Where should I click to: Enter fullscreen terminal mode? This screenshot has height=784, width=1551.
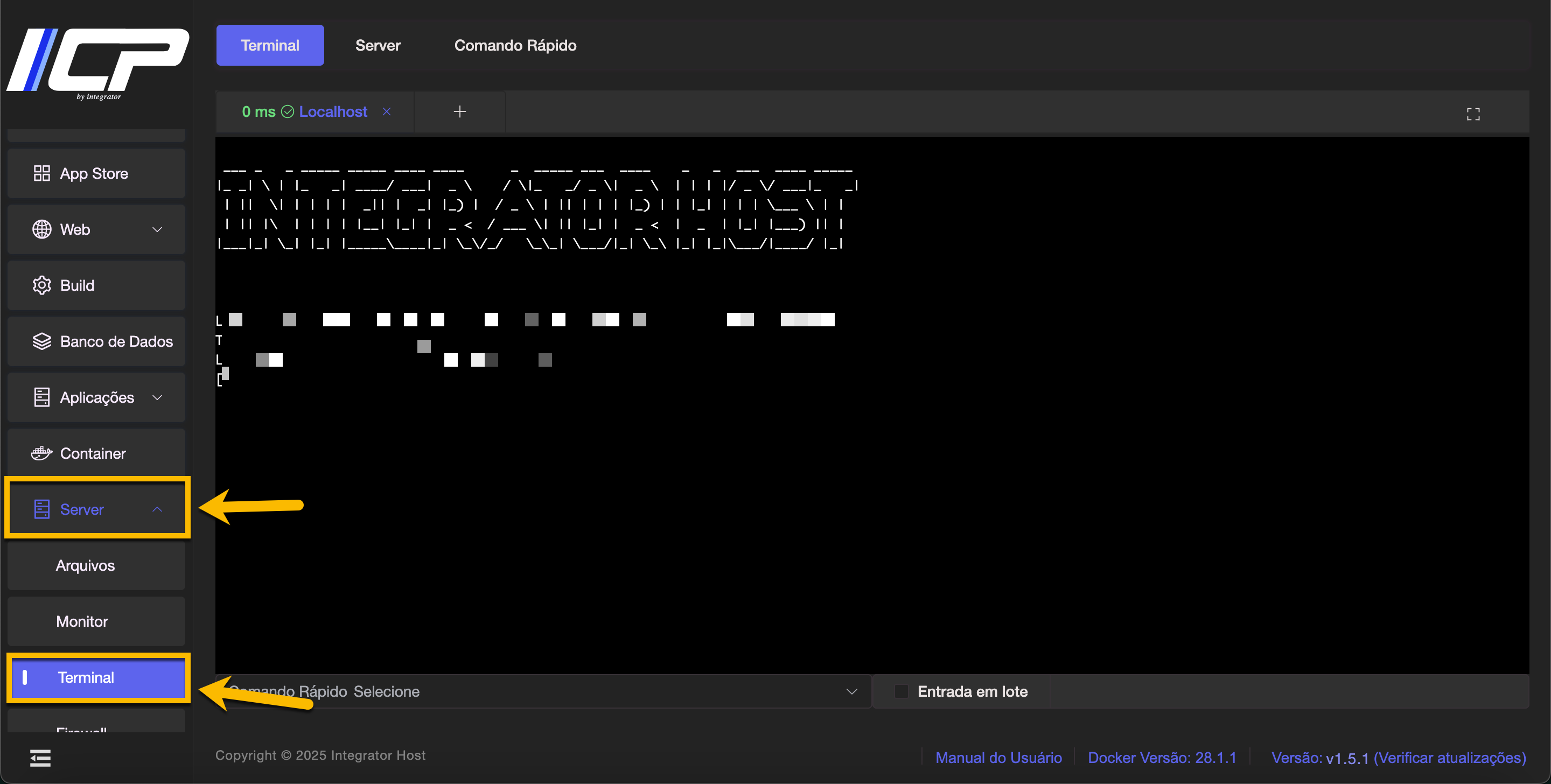coord(1473,114)
